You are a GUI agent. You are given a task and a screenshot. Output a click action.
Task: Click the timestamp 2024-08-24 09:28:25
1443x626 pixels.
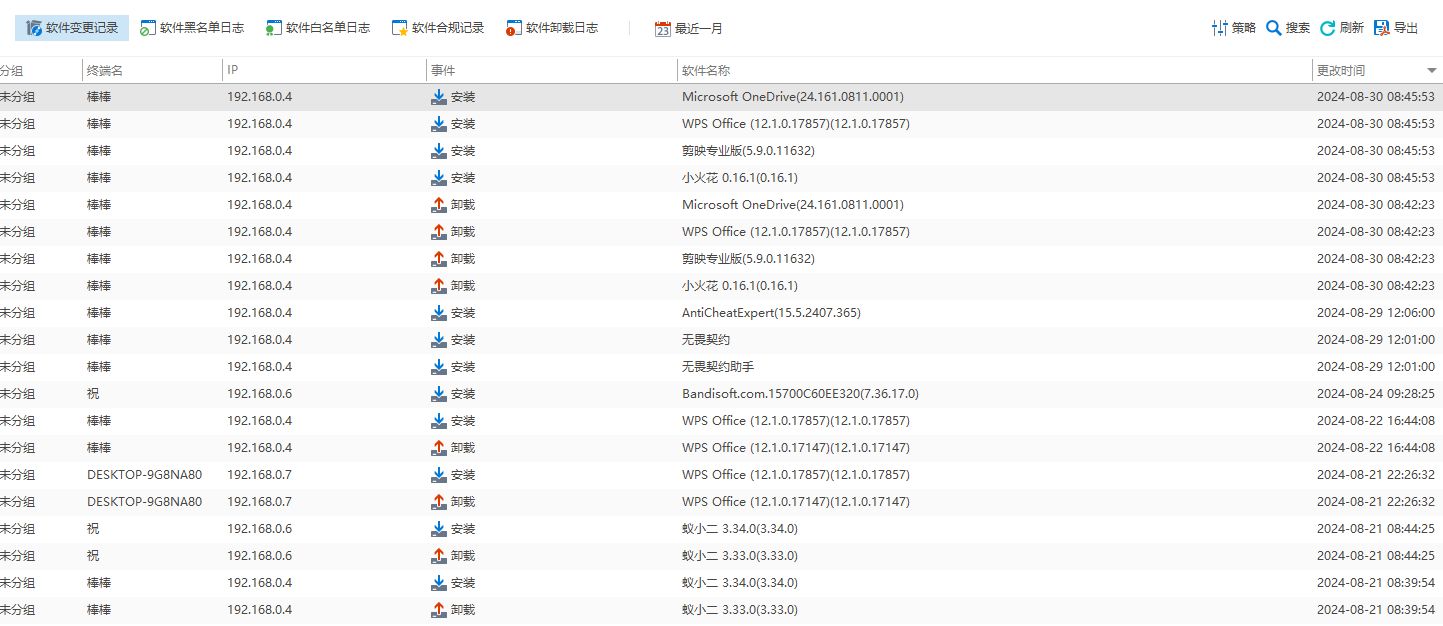[1376, 394]
